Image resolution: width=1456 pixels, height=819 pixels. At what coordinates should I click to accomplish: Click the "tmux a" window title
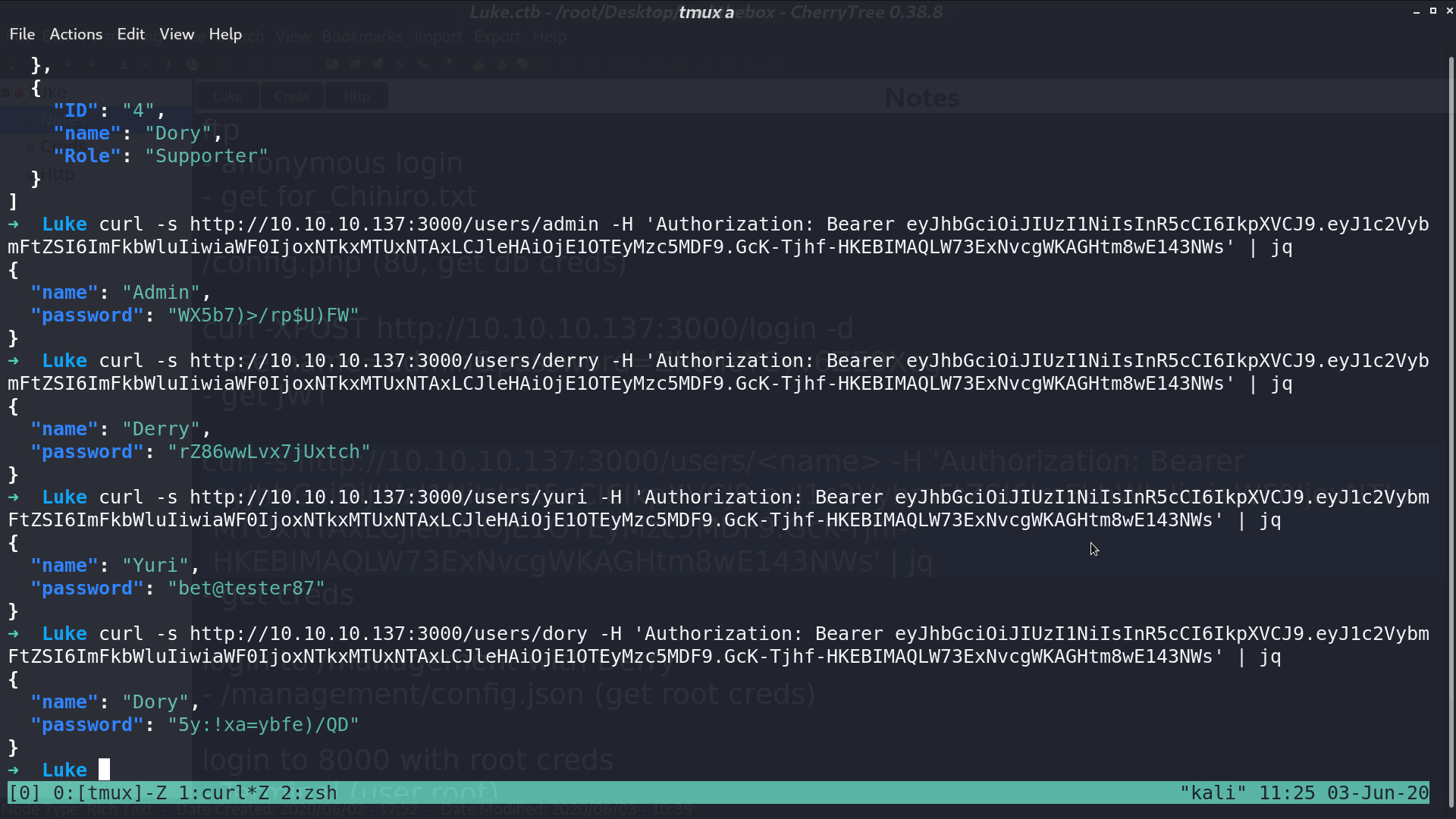point(706,12)
